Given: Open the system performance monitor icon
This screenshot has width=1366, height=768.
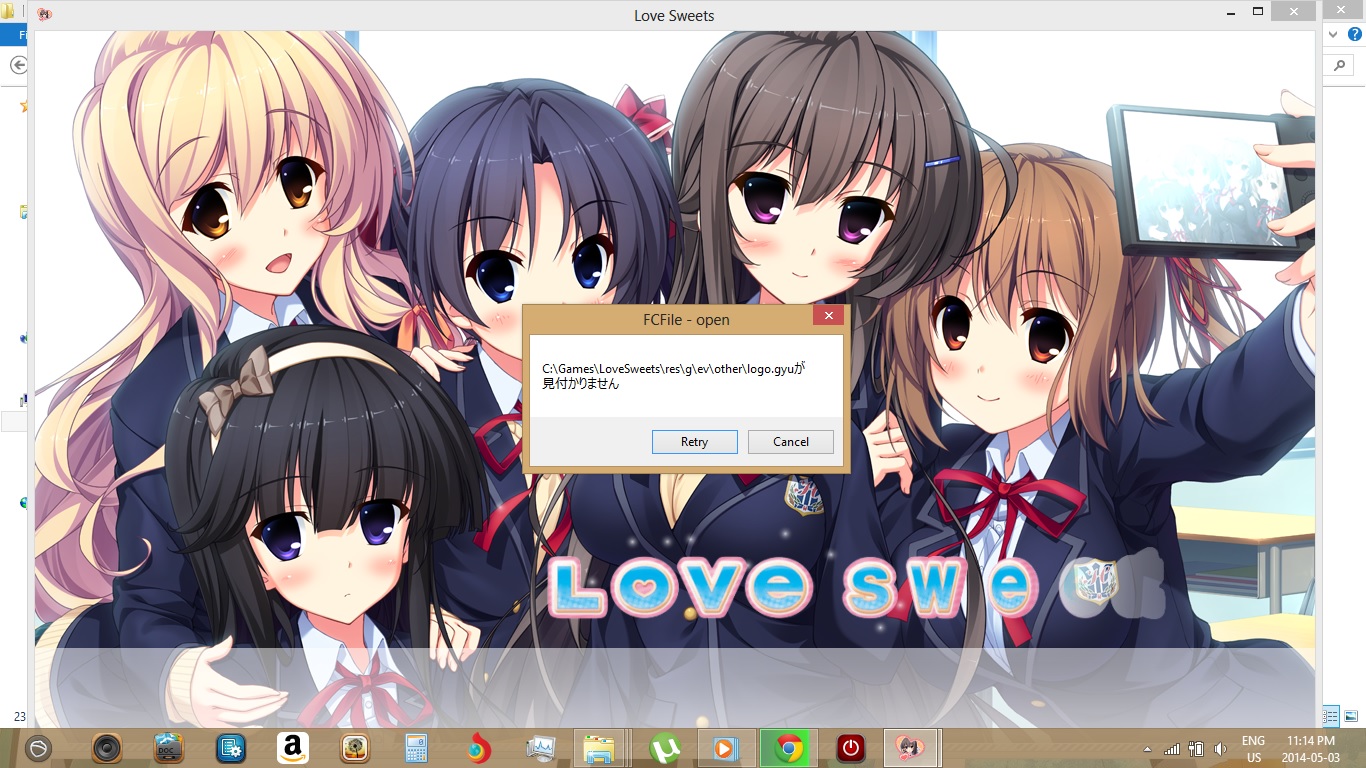Looking at the screenshot, I should point(541,748).
